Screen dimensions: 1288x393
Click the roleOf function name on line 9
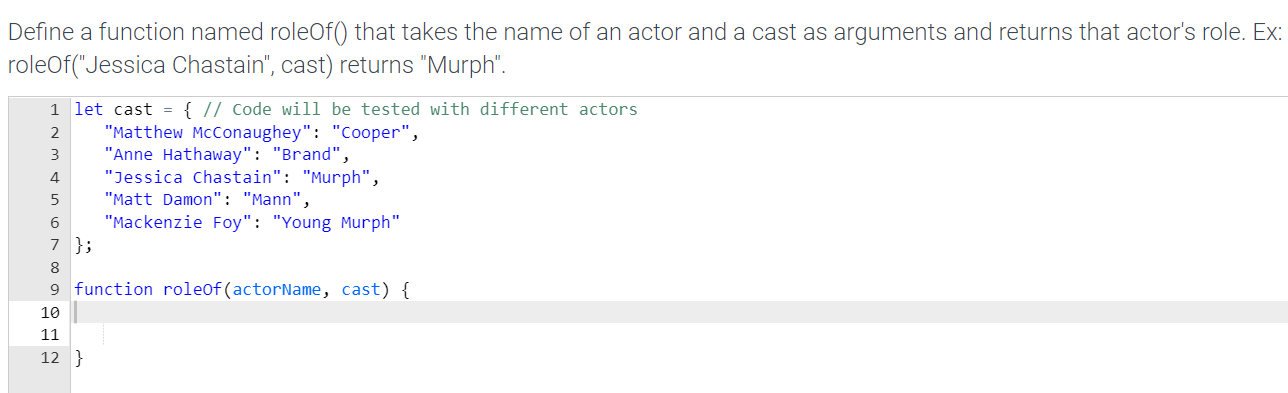click(193, 290)
